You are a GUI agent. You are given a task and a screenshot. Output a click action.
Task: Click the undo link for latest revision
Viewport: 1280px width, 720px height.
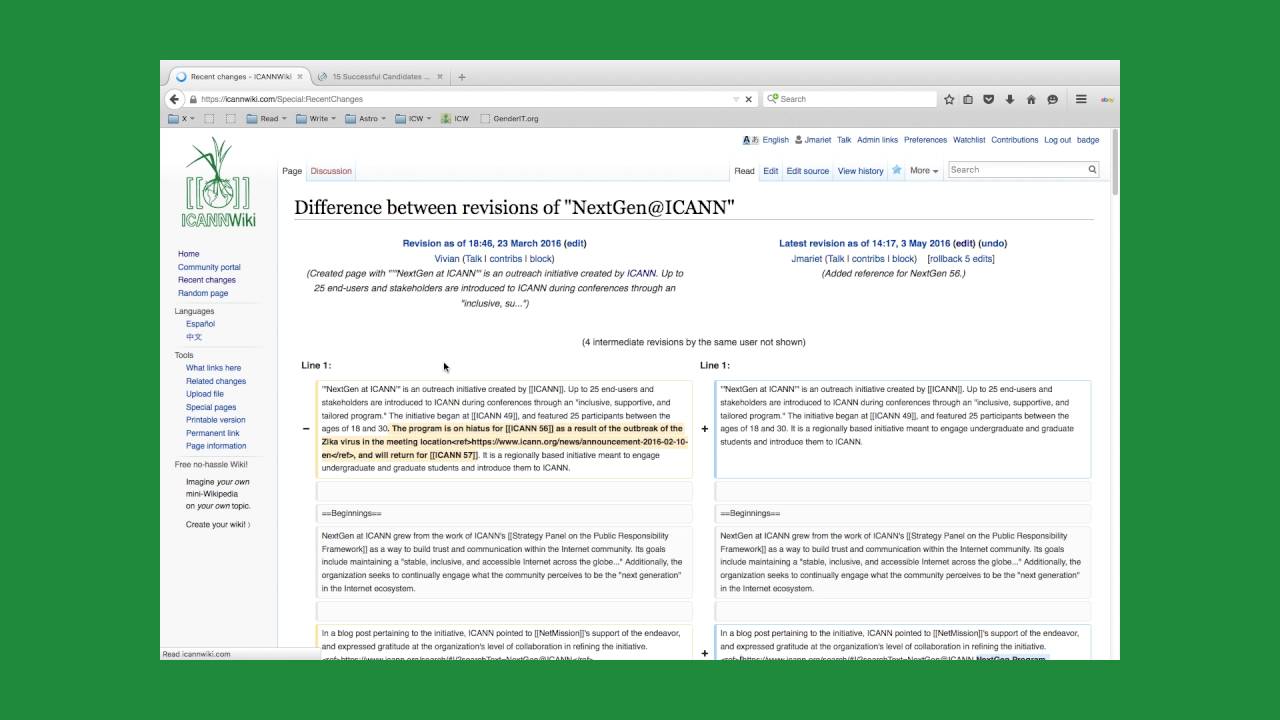coord(993,243)
